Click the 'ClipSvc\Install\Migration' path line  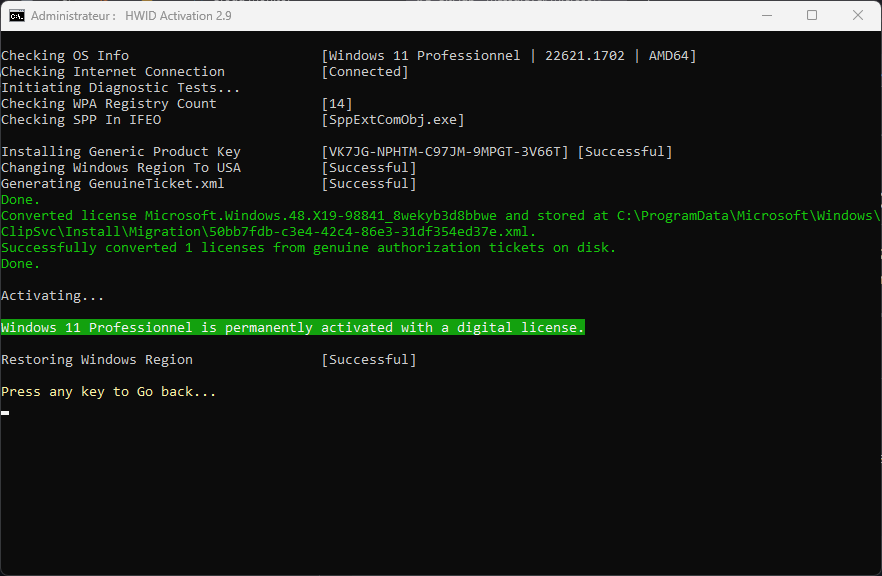[x=268, y=232]
